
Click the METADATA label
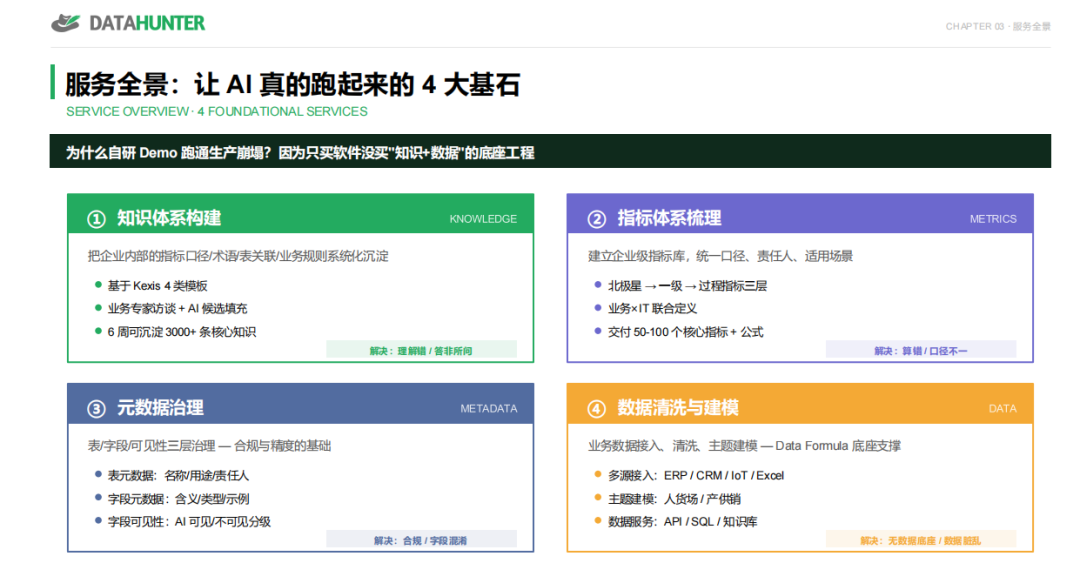pyautogui.click(x=488, y=409)
